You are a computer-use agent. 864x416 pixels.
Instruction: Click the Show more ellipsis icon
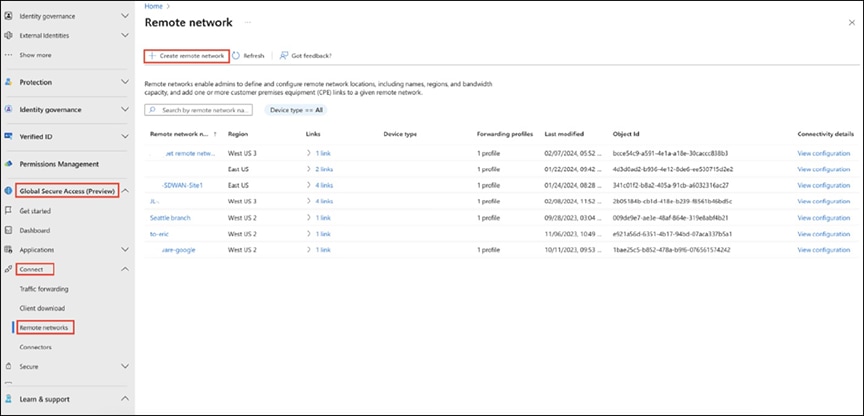[x=8, y=55]
